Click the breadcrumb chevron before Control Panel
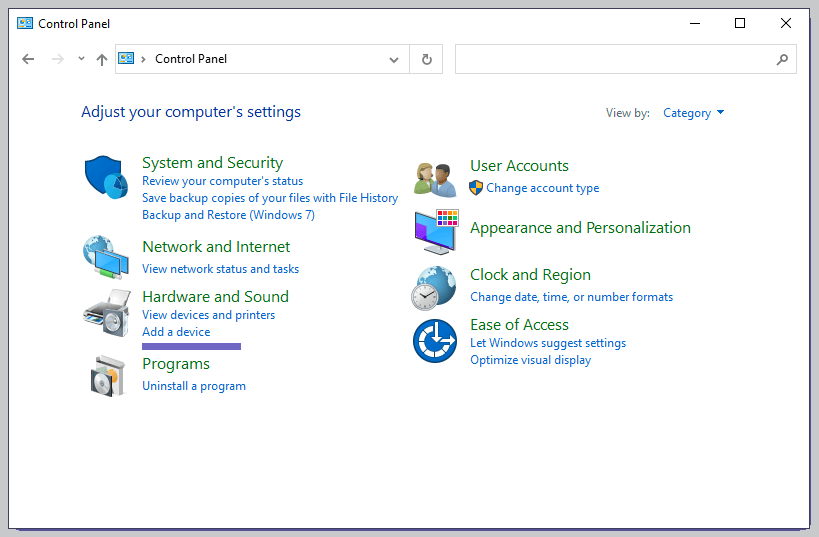819x537 pixels. tap(143, 59)
